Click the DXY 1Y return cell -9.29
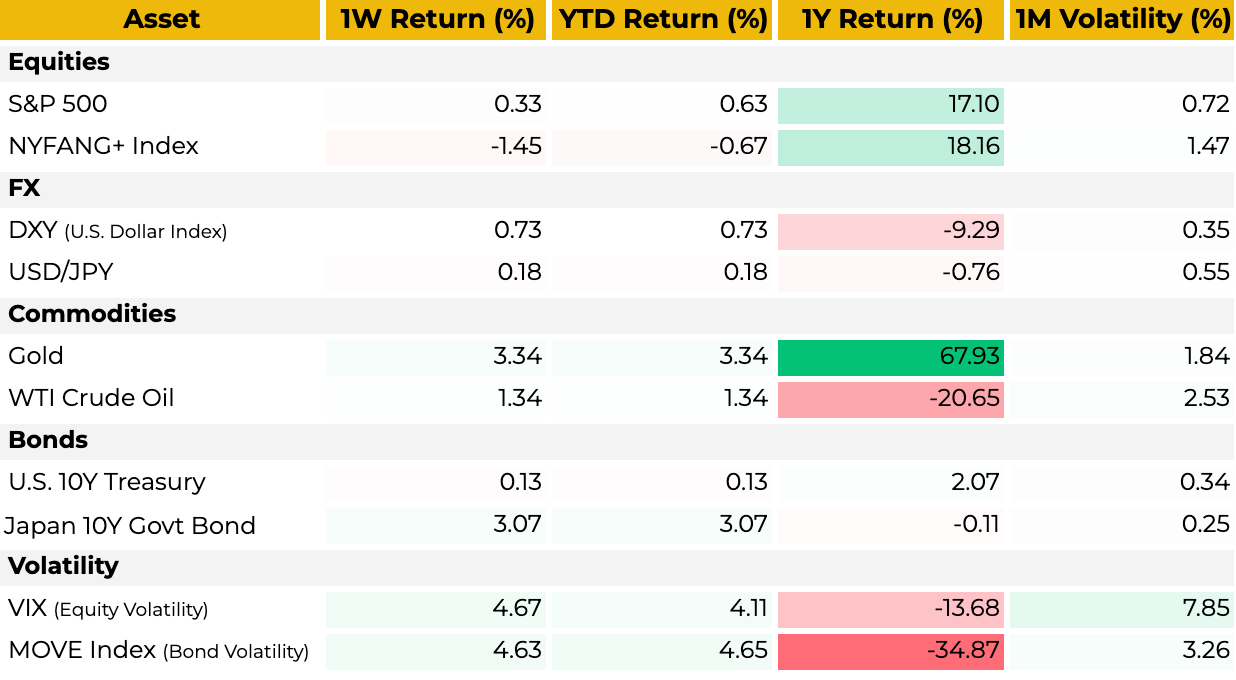This screenshot has height=680, width=1236. pyautogui.click(x=890, y=230)
